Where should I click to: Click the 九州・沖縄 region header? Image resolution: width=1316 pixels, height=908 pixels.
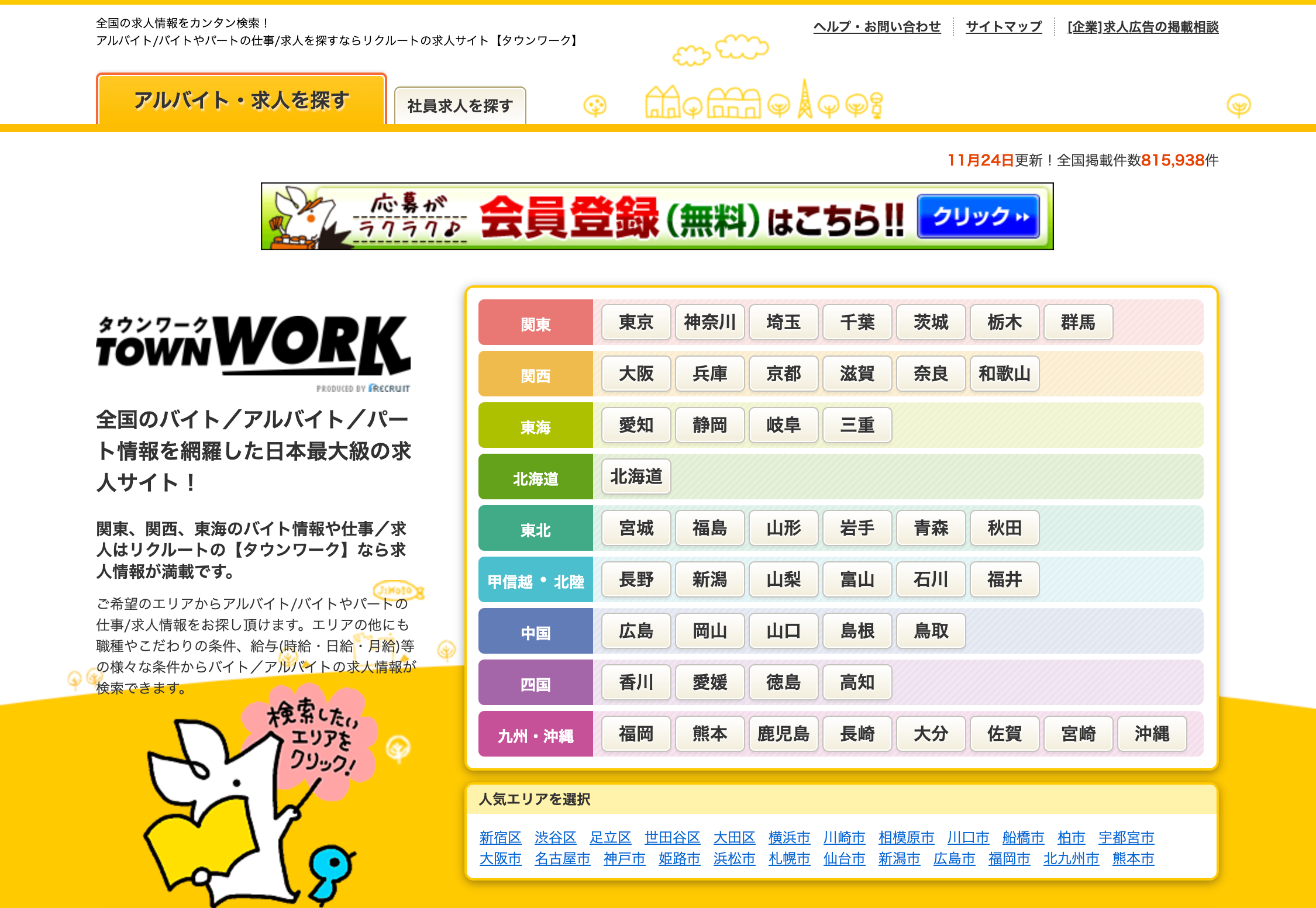(535, 735)
